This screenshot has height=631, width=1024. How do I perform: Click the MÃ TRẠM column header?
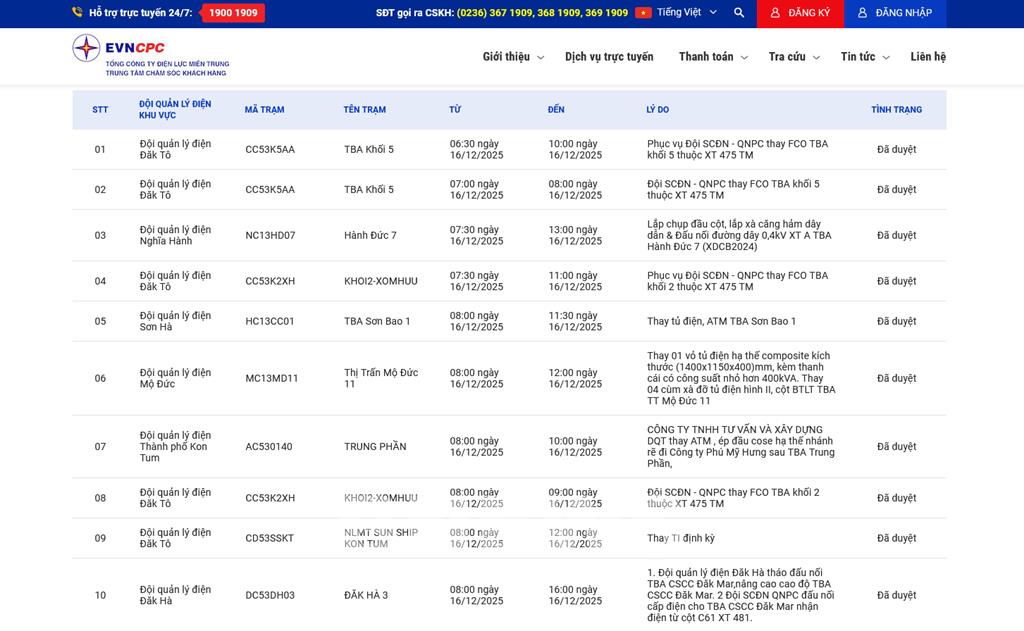(264, 110)
